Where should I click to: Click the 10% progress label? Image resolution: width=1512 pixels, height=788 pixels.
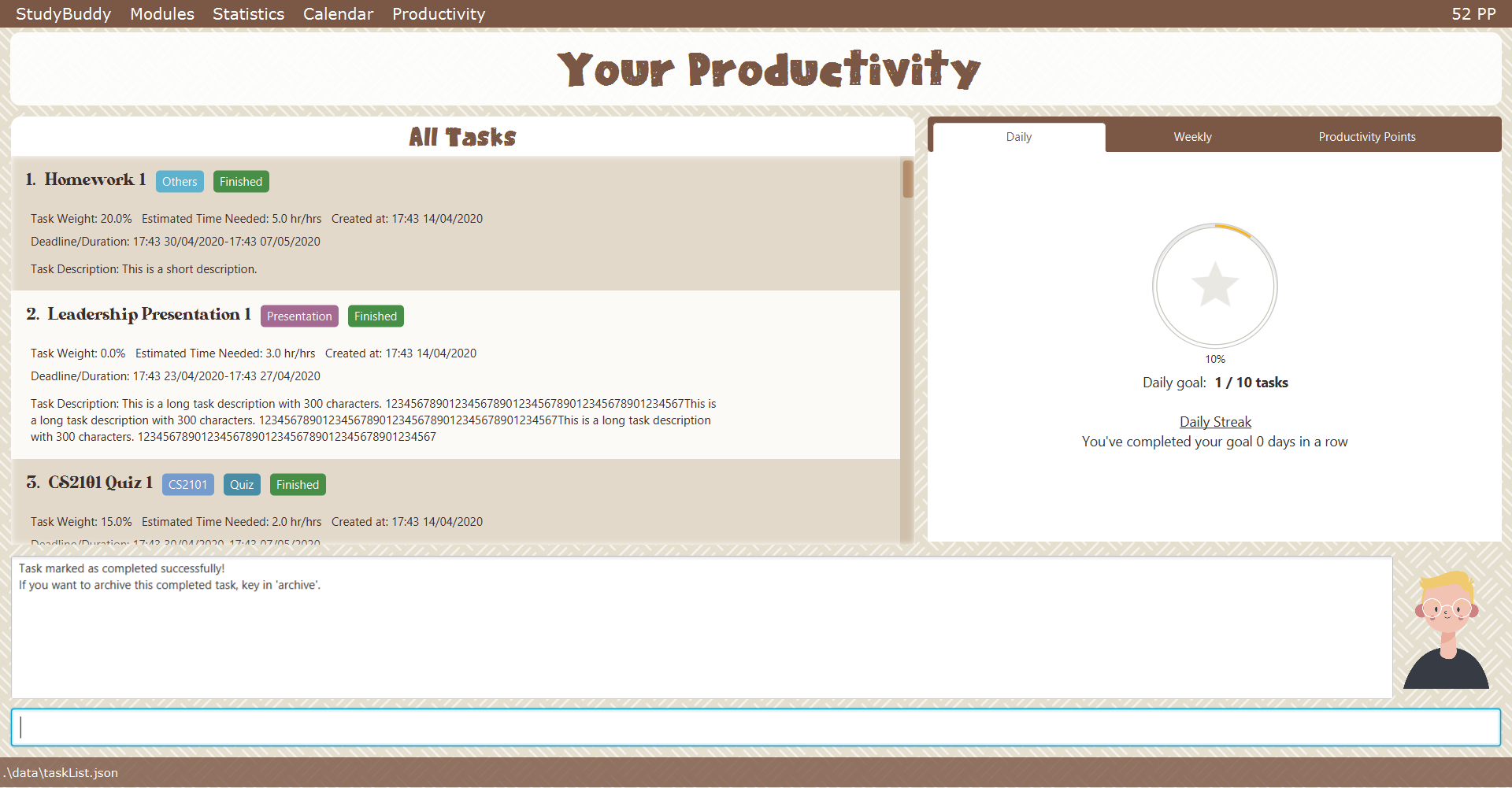(1215, 359)
